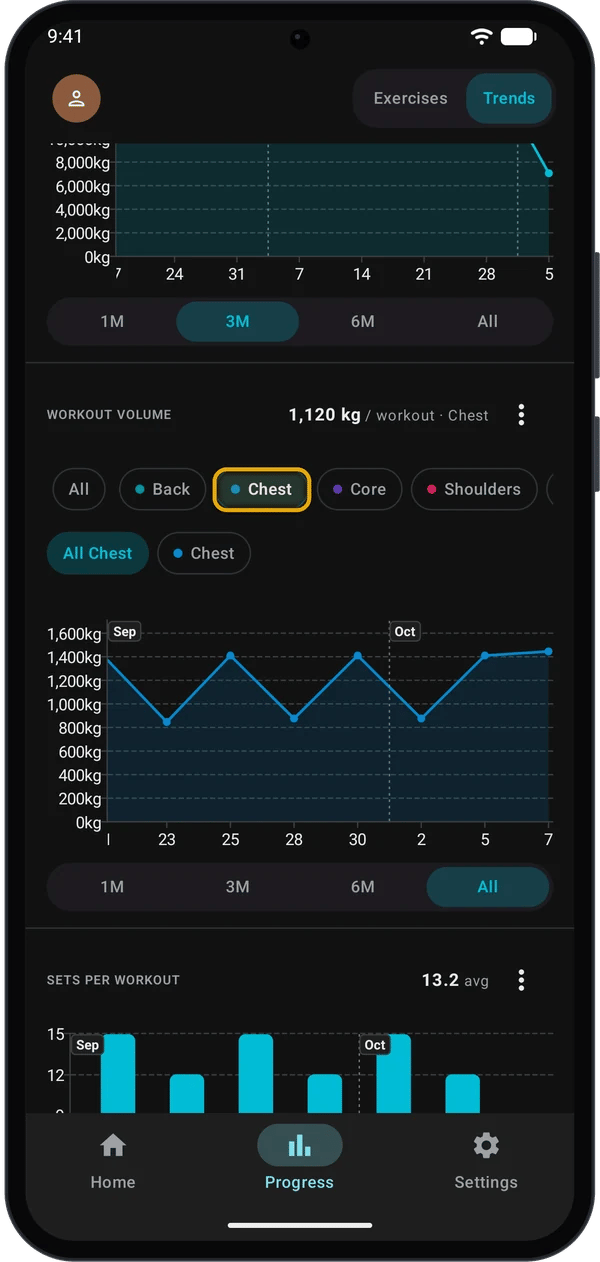The image size is (600, 1262).
Task: Select the Chest sub-filter with blue dot
Action: click(204, 553)
